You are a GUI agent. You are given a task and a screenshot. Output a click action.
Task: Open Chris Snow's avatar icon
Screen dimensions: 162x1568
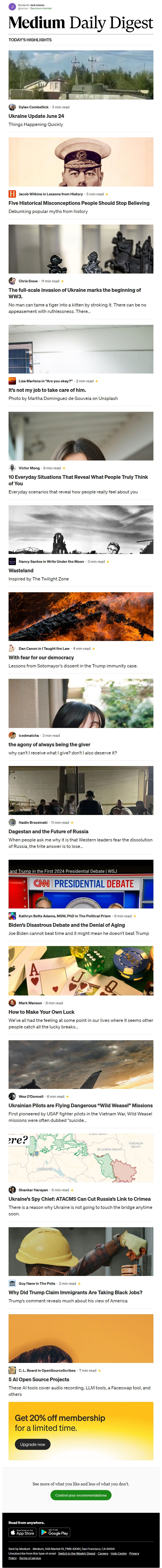12,281
